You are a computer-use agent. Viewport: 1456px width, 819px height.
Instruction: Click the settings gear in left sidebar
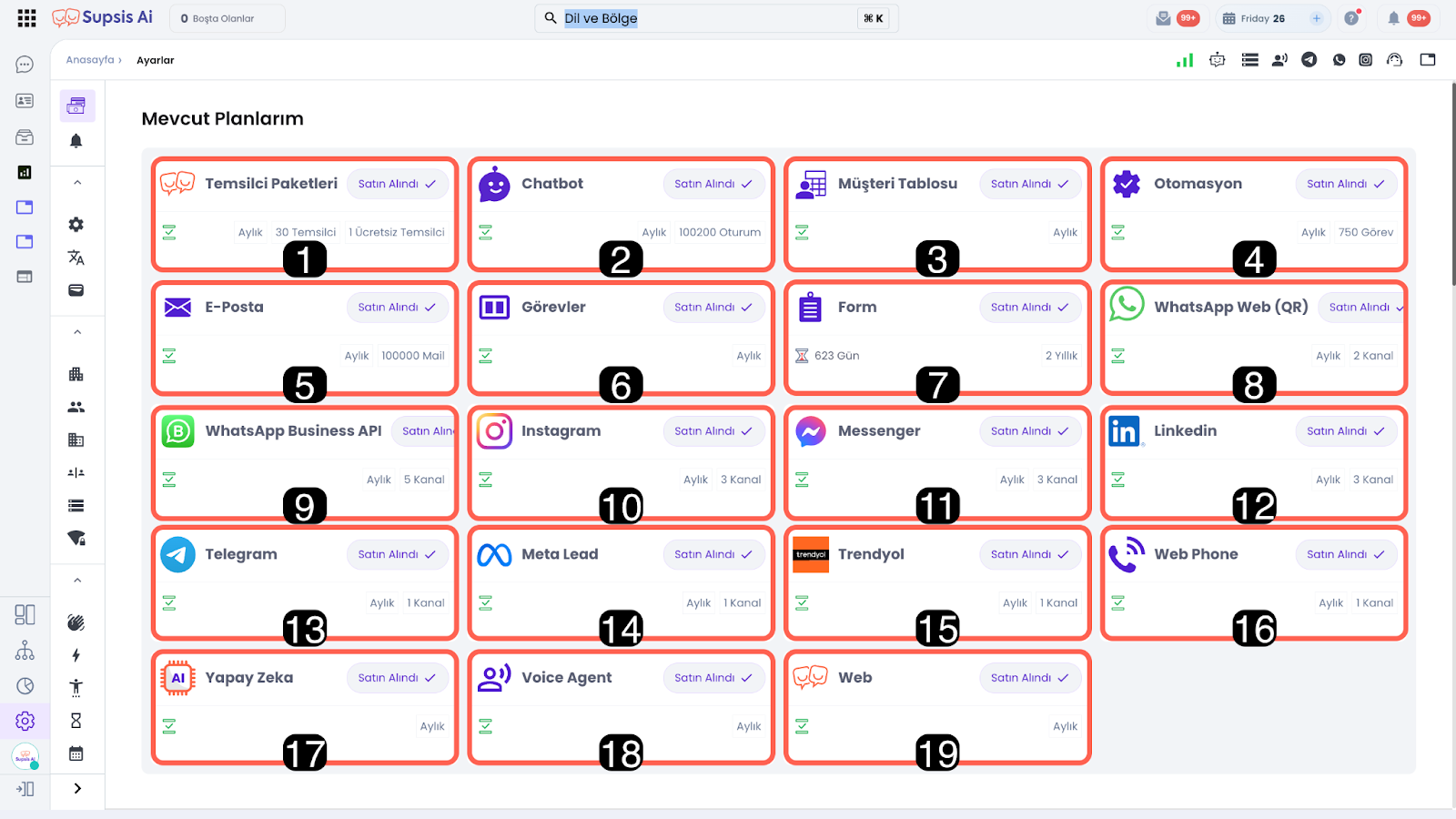tap(25, 721)
